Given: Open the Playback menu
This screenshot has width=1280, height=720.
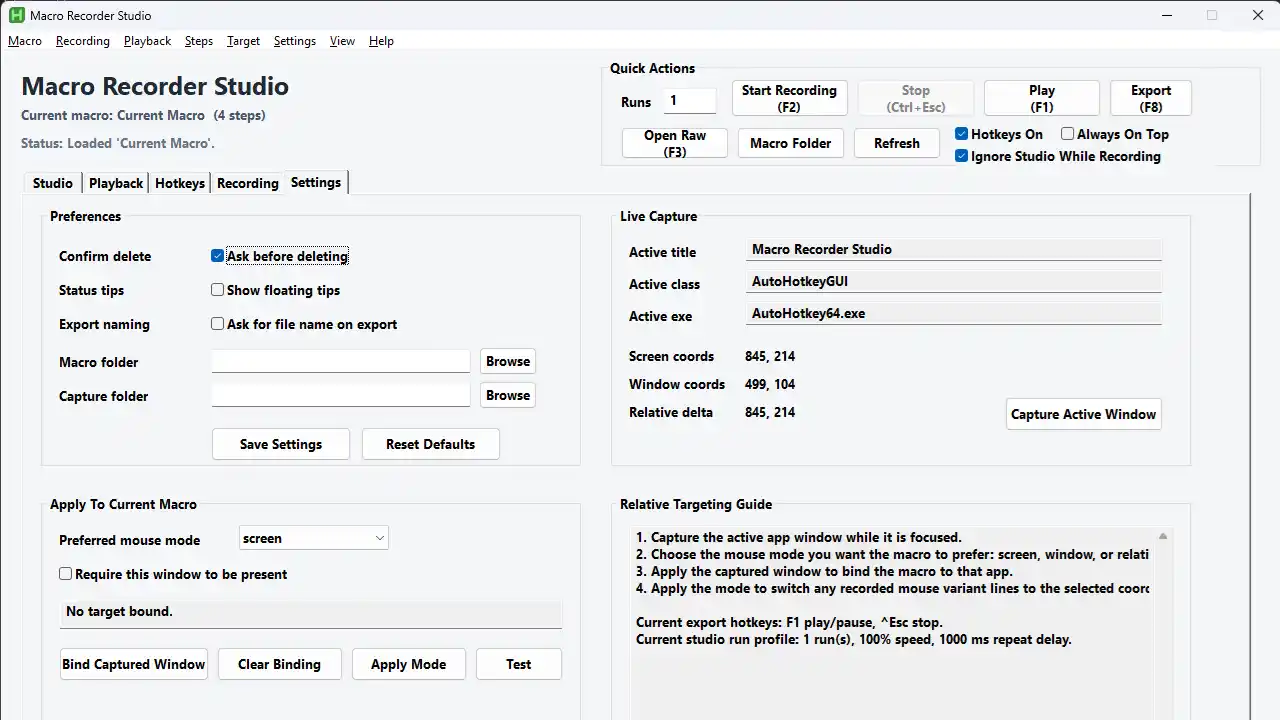Looking at the screenshot, I should (x=148, y=41).
